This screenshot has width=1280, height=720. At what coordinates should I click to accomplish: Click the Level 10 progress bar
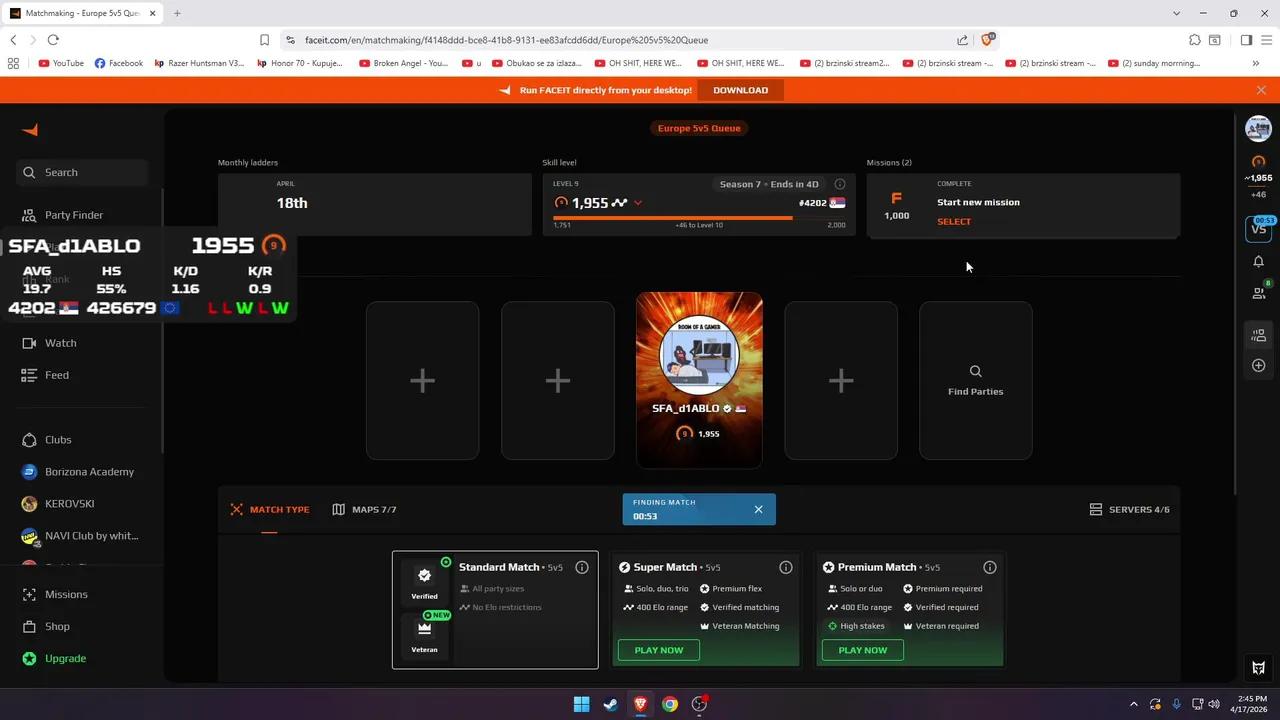coord(700,218)
